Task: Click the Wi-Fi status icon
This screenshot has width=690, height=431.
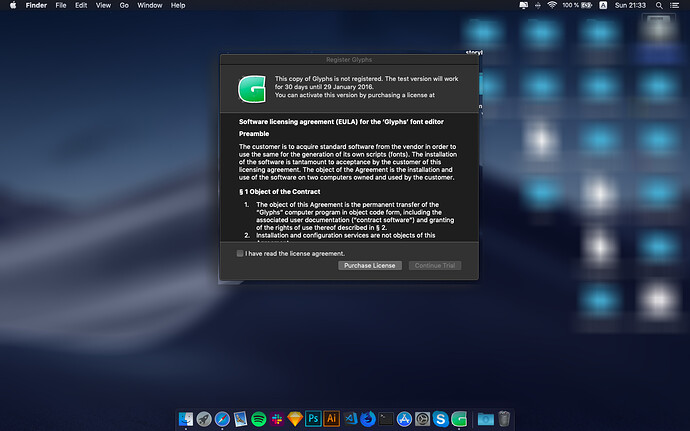Action: coord(552,5)
